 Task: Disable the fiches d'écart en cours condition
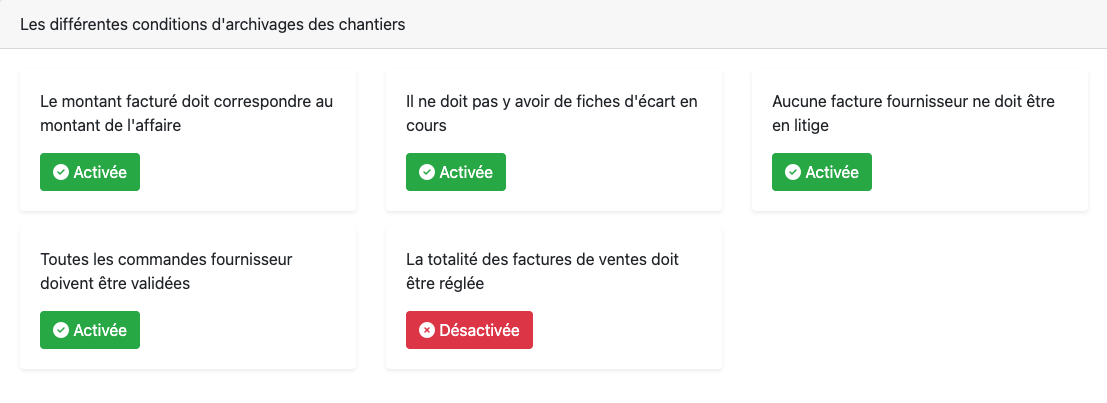coord(456,172)
